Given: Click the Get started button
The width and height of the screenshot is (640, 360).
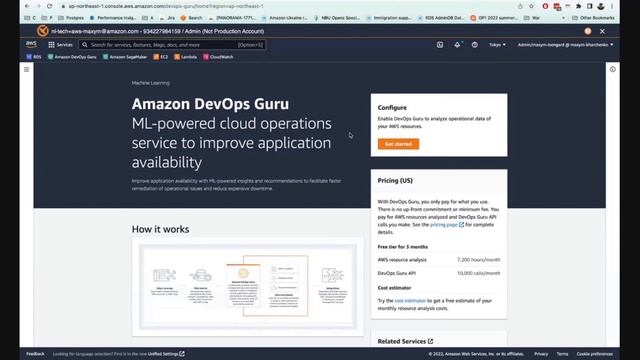Looking at the screenshot, I should 398,144.
